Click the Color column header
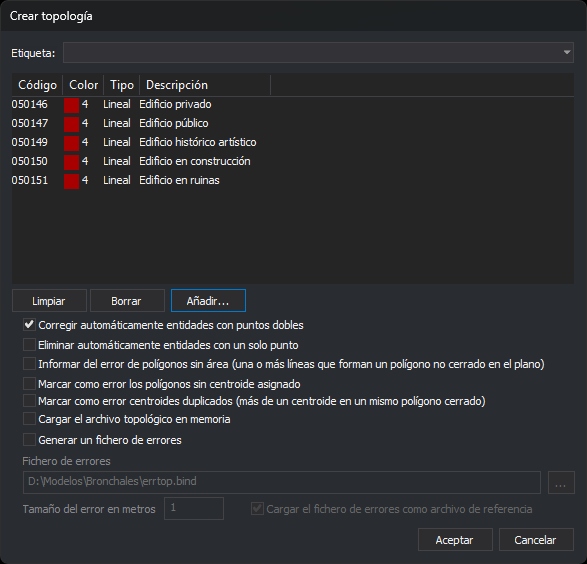The height and width of the screenshot is (564, 587). (83, 85)
